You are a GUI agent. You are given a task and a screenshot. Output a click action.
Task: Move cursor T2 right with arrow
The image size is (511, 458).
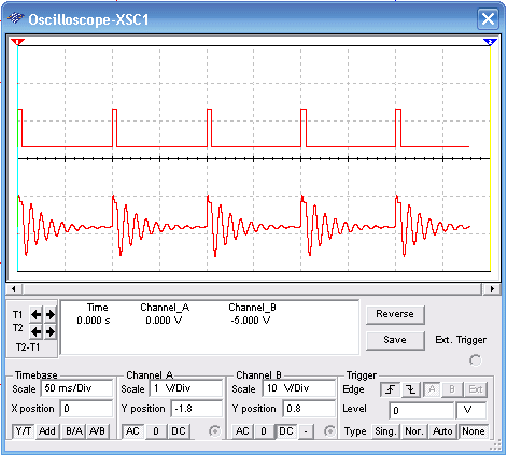tap(50, 332)
